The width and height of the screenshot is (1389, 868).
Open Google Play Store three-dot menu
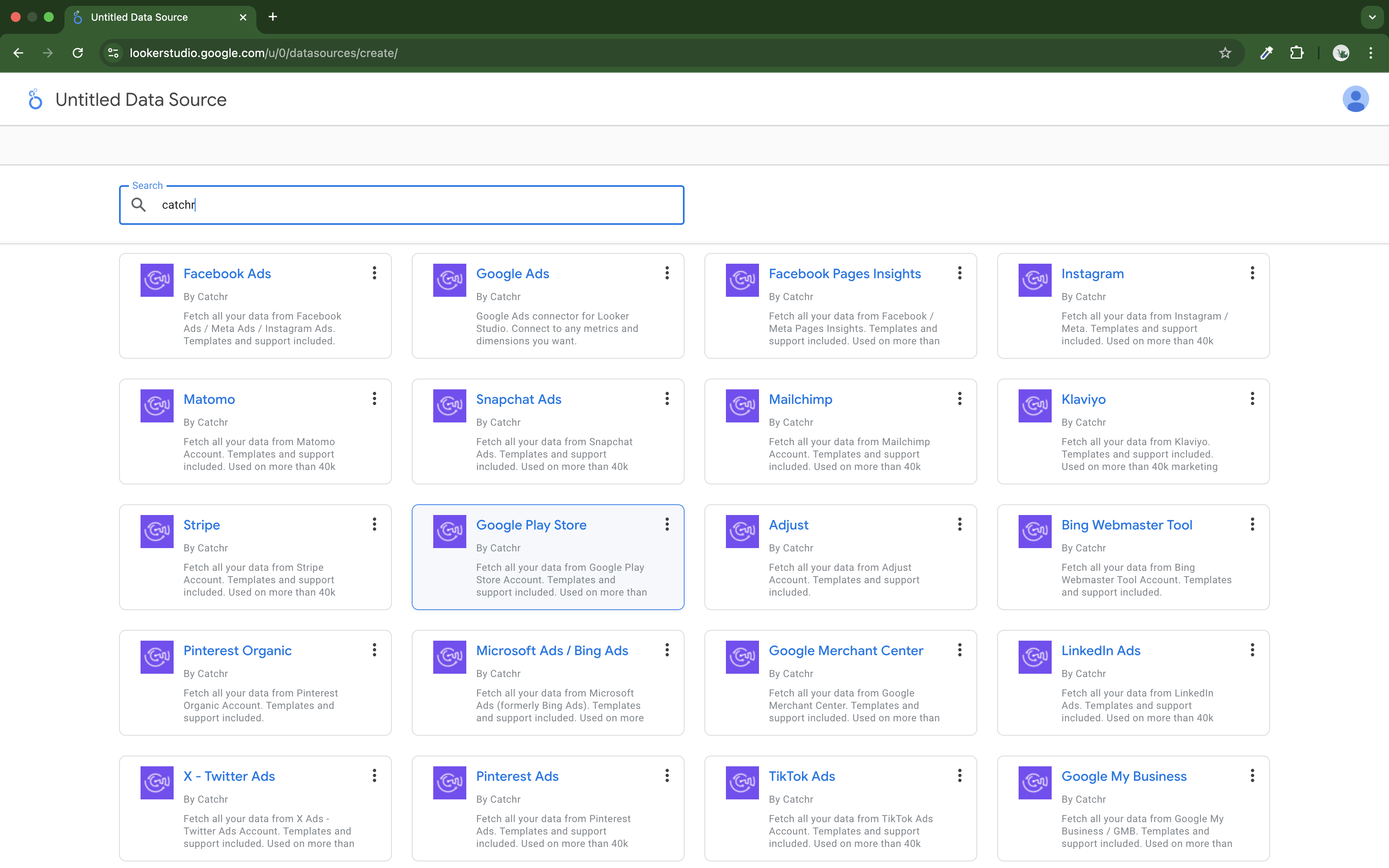(x=667, y=525)
